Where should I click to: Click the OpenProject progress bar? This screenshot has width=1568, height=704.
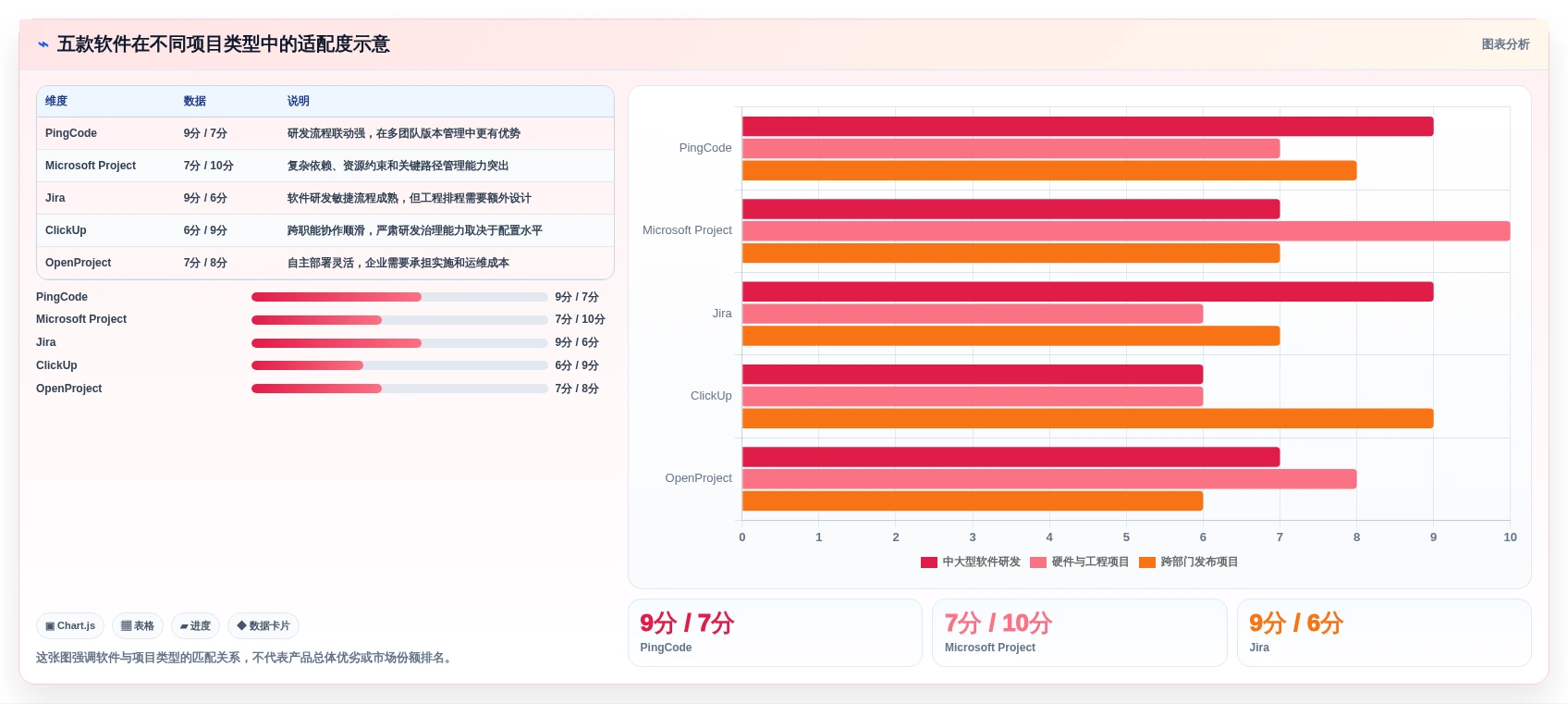pos(399,389)
